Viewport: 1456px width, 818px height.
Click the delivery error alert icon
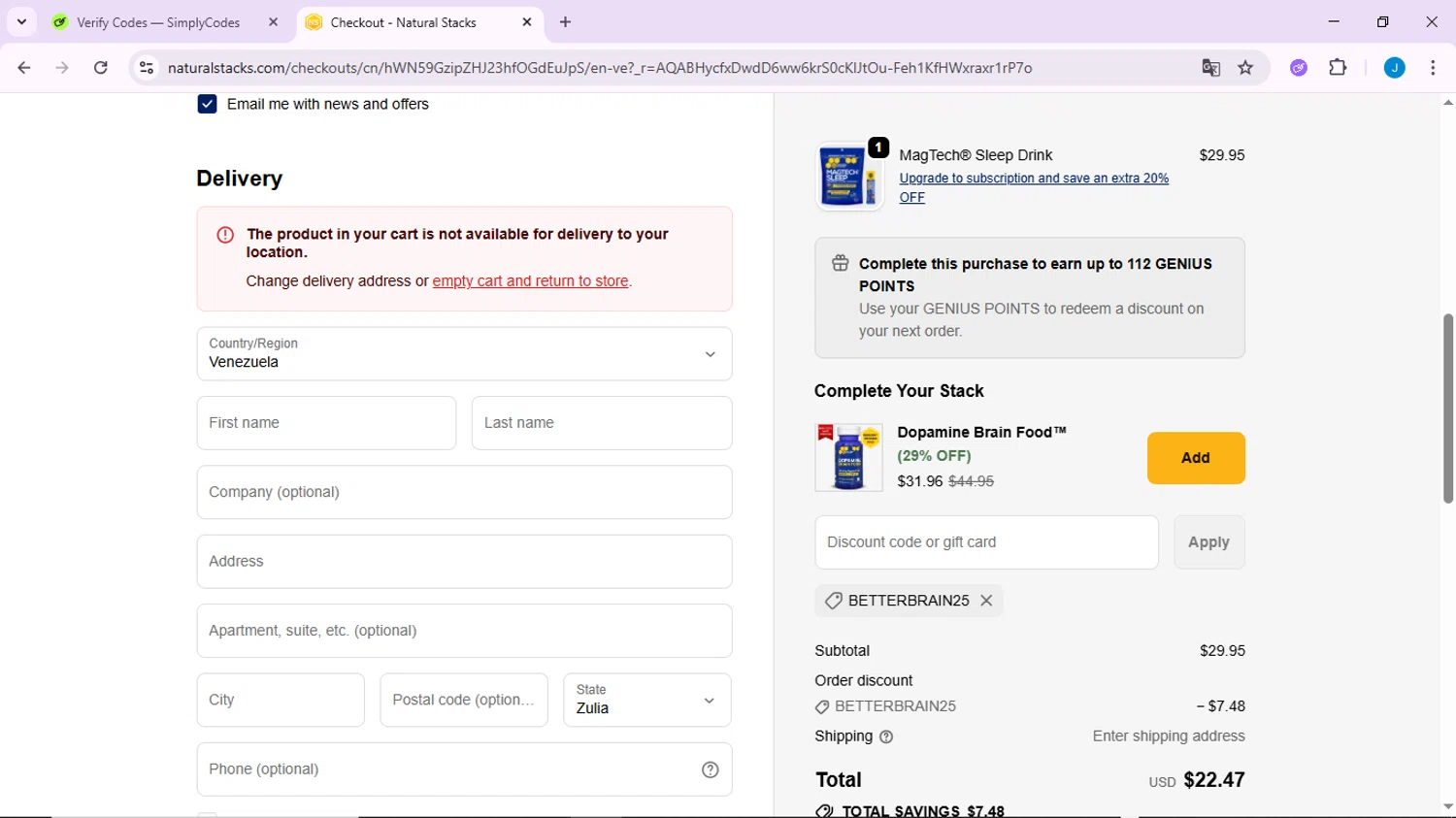point(225,235)
